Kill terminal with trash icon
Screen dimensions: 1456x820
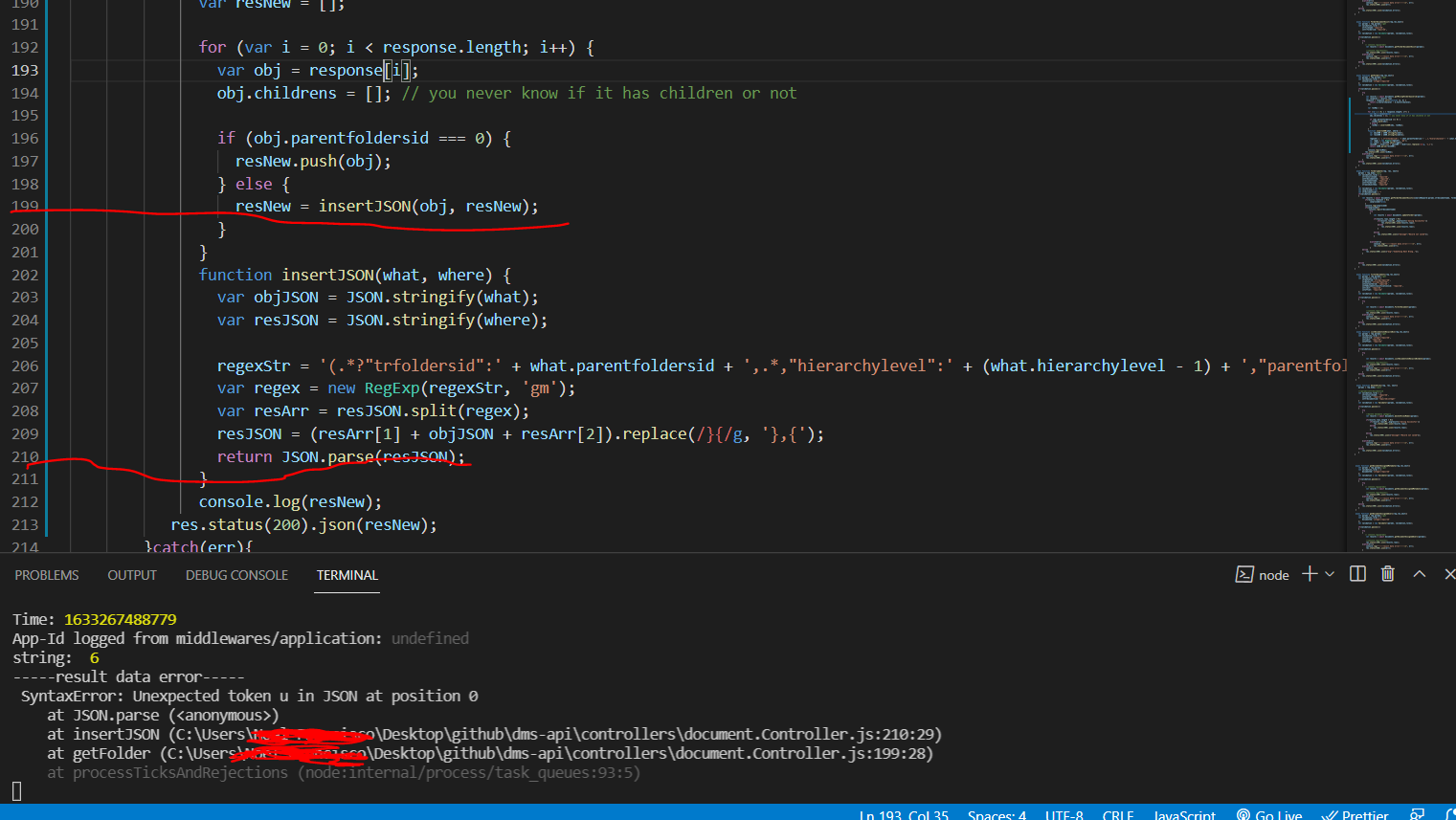tap(1388, 573)
